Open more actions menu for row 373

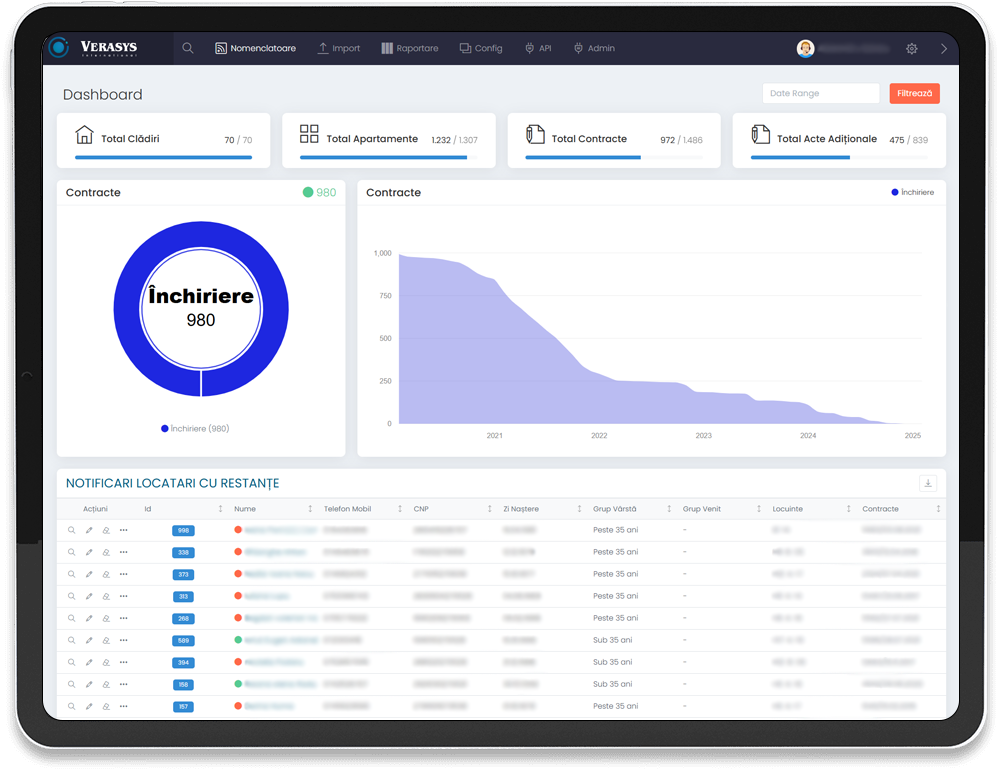(124, 574)
